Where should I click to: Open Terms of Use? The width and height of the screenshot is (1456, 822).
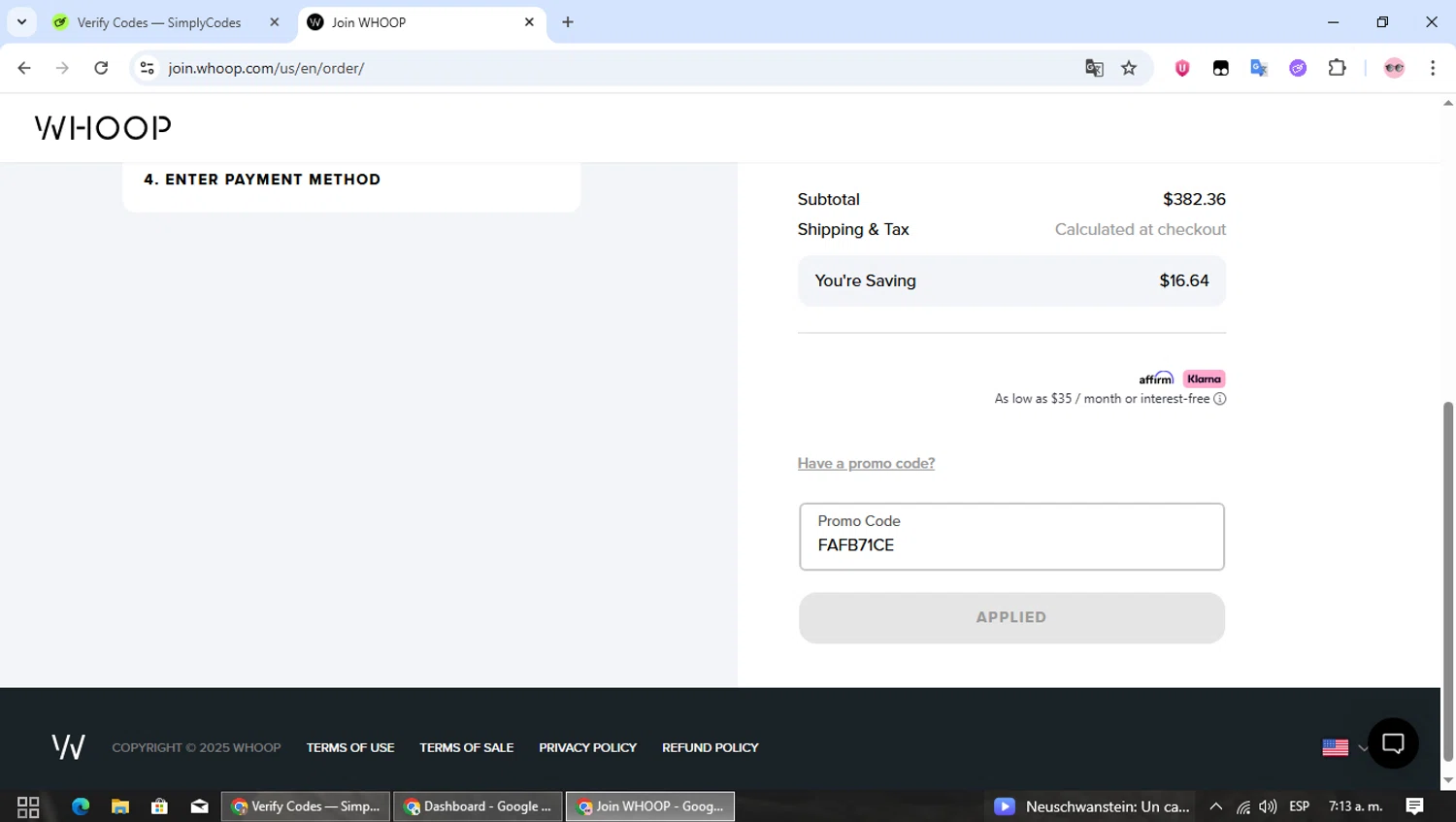click(x=350, y=747)
